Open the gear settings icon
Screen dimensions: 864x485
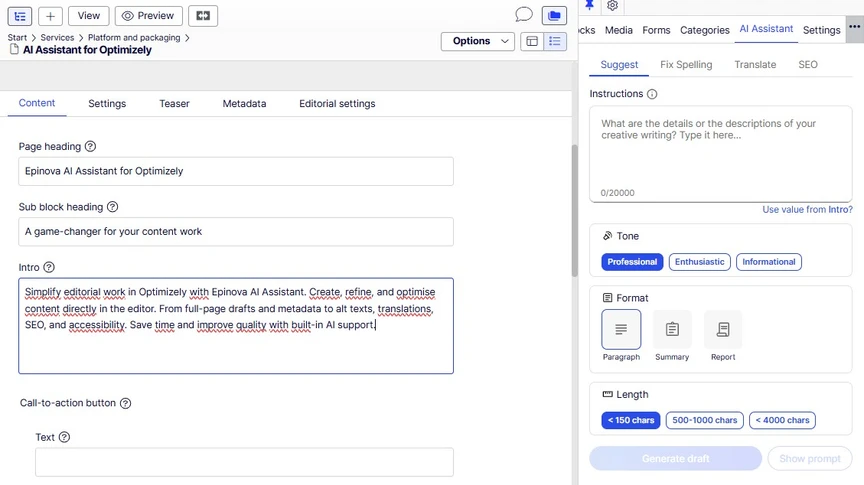pyautogui.click(x=612, y=6)
